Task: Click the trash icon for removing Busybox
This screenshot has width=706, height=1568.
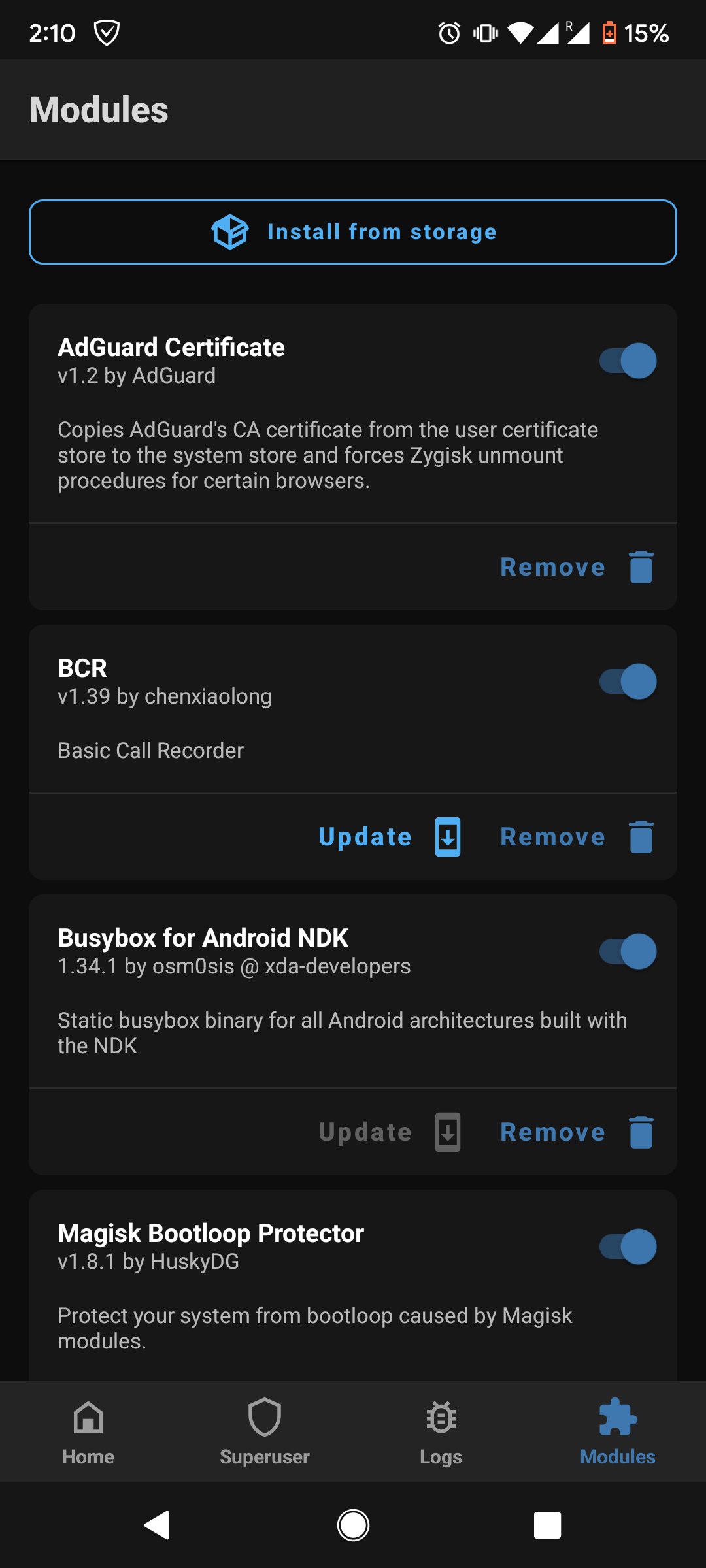Action: (x=640, y=1132)
